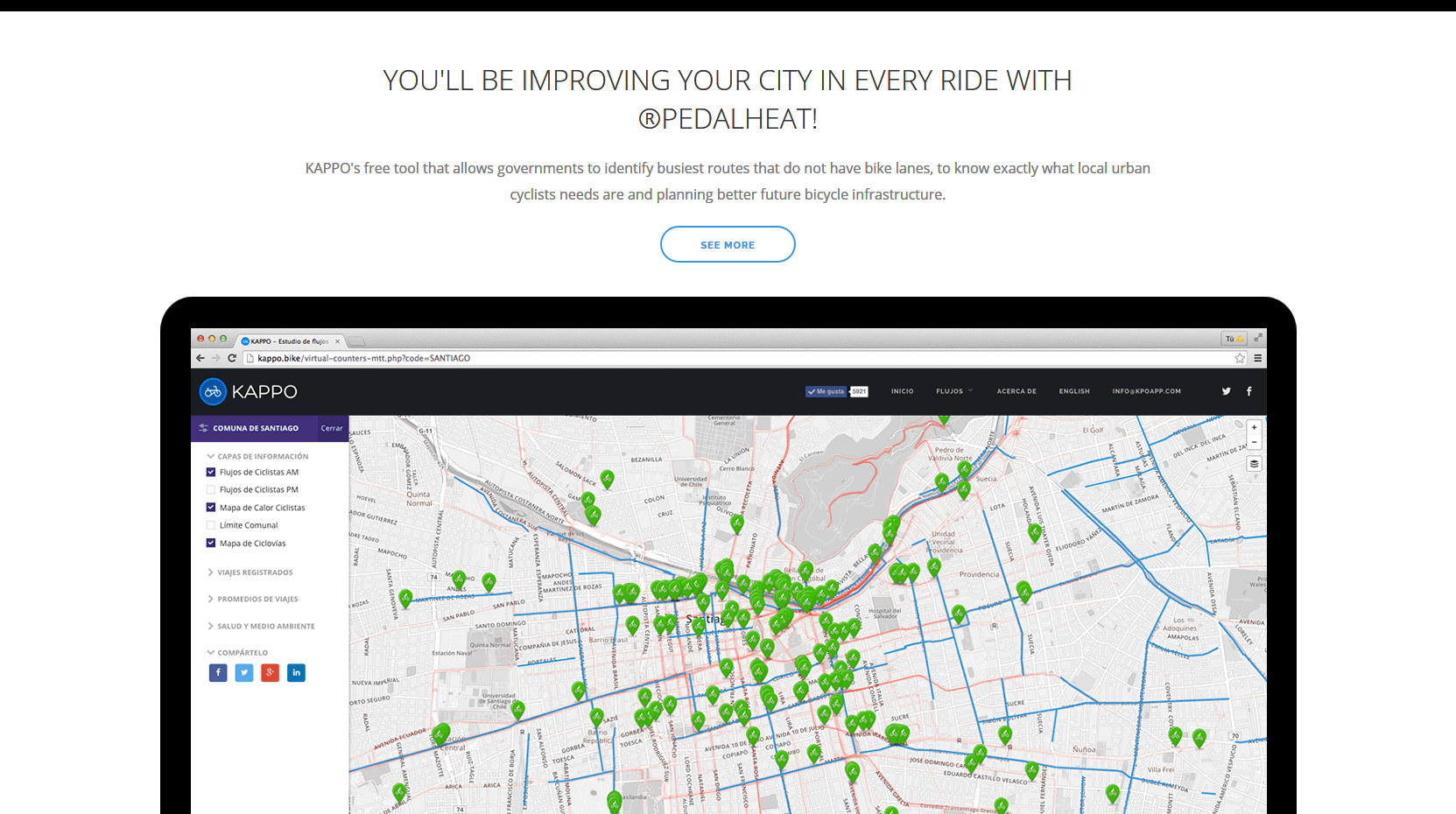The width and height of the screenshot is (1456, 814).
Task: Share on Twitter under Compártelo
Action: click(x=244, y=672)
